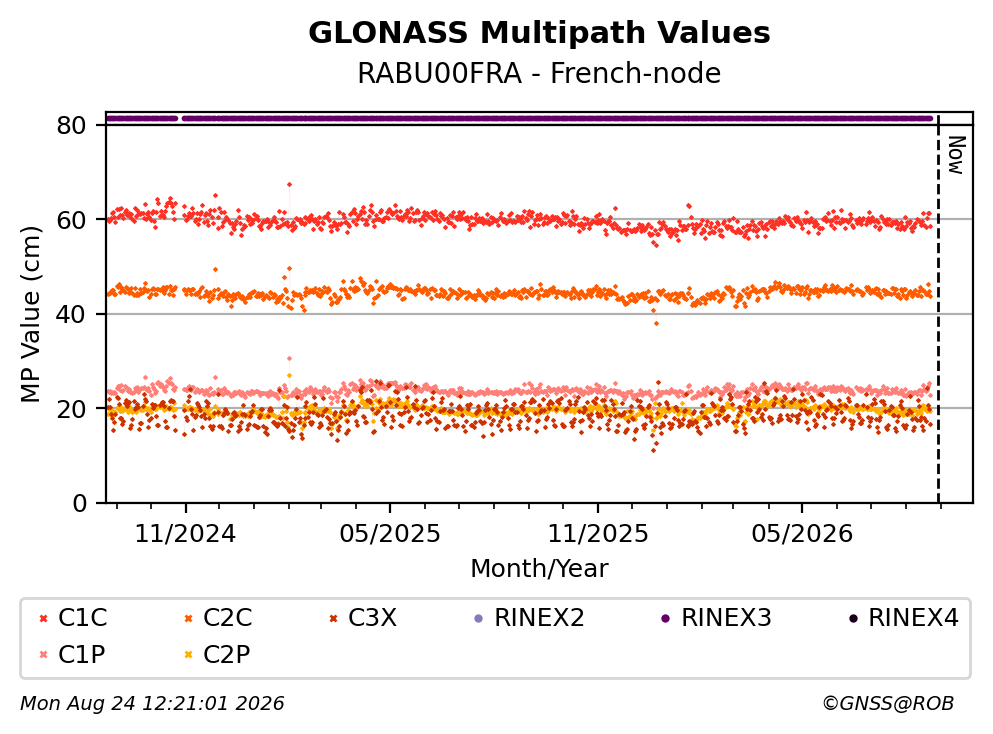
Task: Click the subtitle RABU00FRA - French-node
Action: 539,73
